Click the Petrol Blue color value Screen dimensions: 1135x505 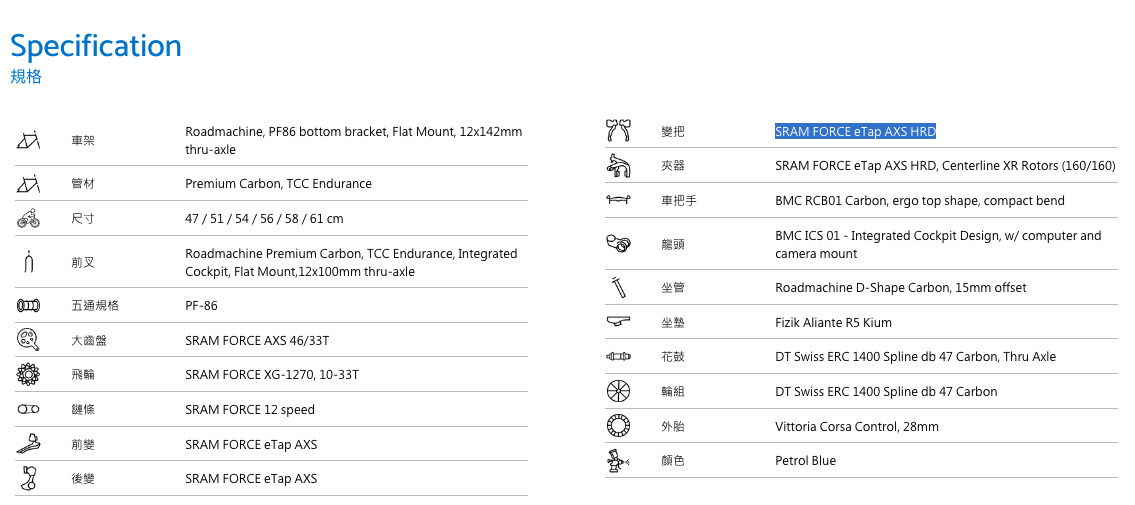806,461
